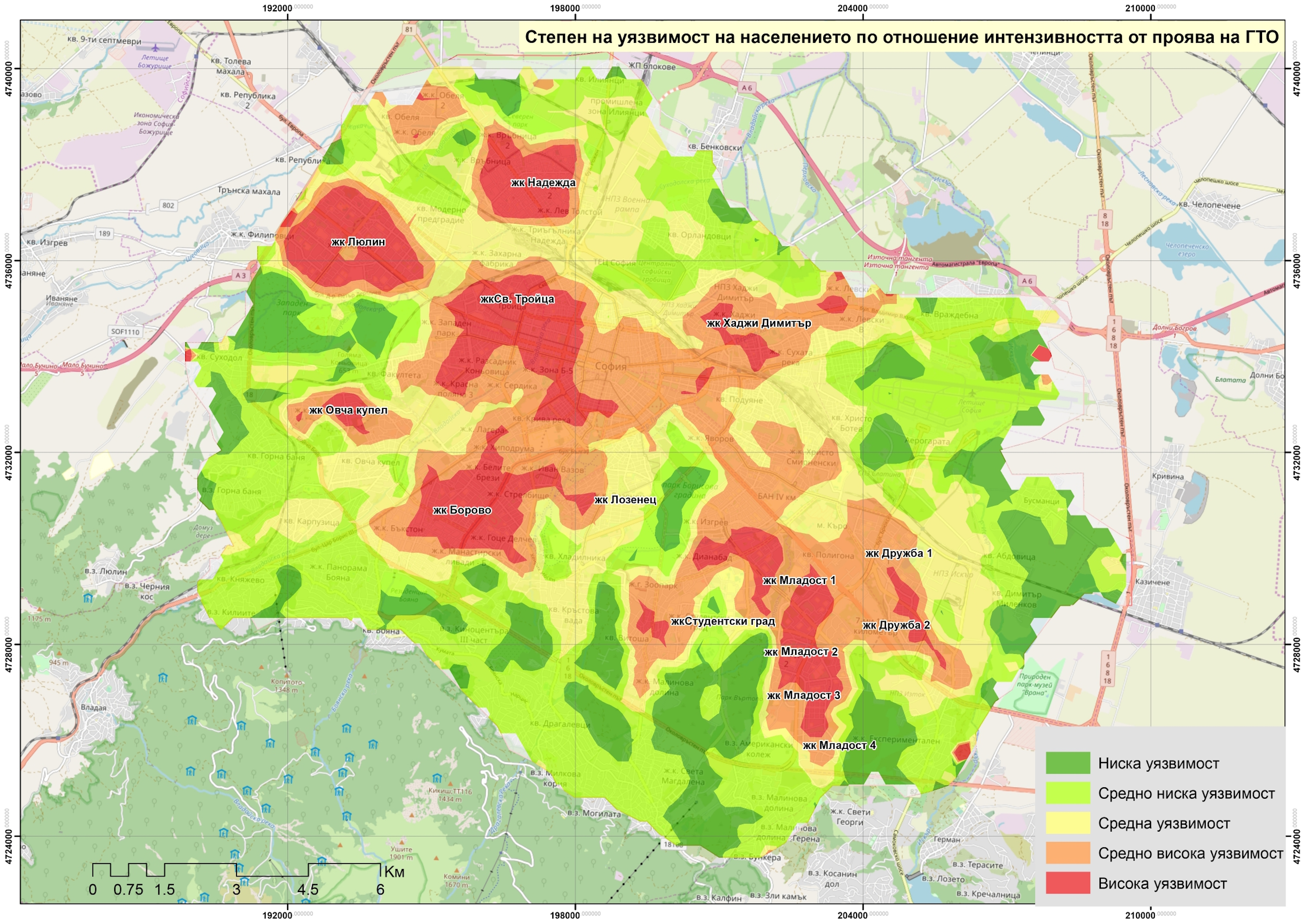Viewport: 1312px width, 924px height.
Task: Click the 802 road shield
Action: pos(168,205)
